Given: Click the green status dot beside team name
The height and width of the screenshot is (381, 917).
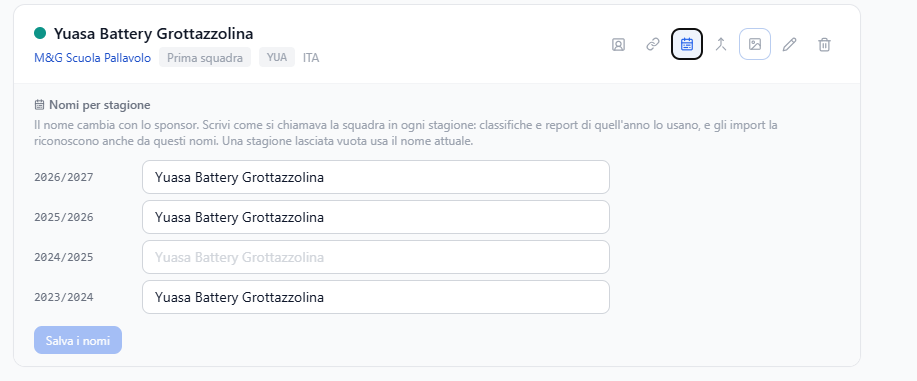Looking at the screenshot, I should 40,33.
